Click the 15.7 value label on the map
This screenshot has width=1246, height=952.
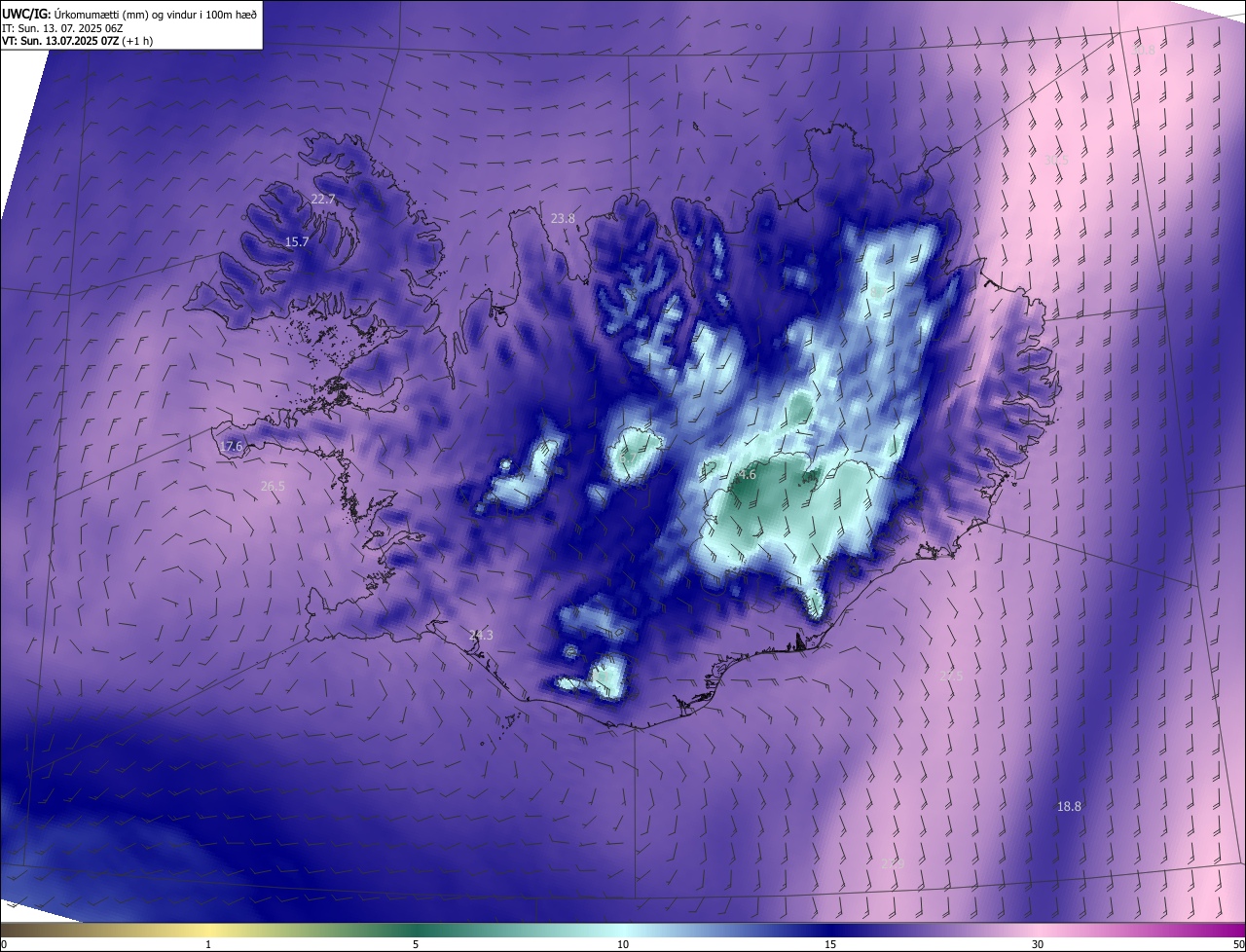pos(297,241)
